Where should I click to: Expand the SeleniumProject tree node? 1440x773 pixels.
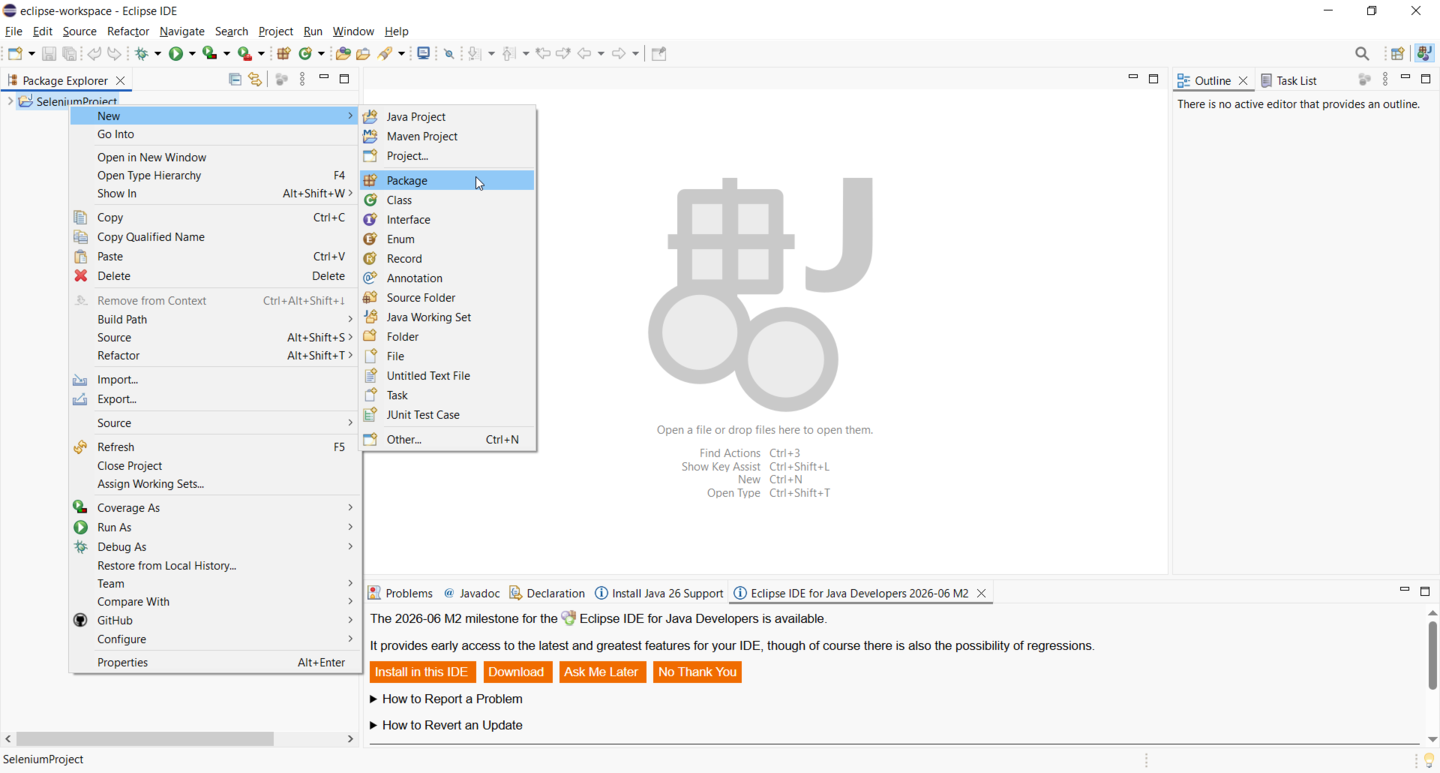(10, 101)
